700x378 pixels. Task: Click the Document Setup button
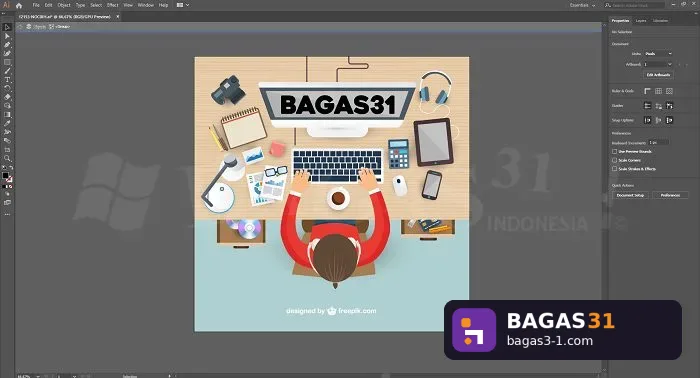click(x=630, y=195)
